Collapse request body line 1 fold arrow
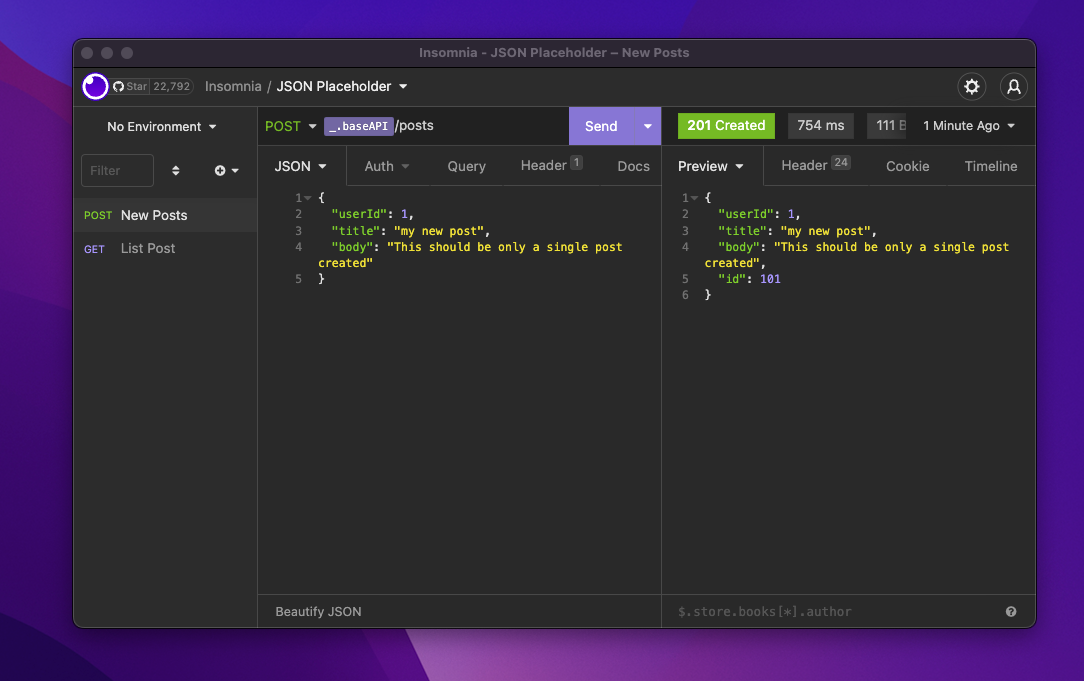Screen dimensions: 1084x681 point(308,198)
